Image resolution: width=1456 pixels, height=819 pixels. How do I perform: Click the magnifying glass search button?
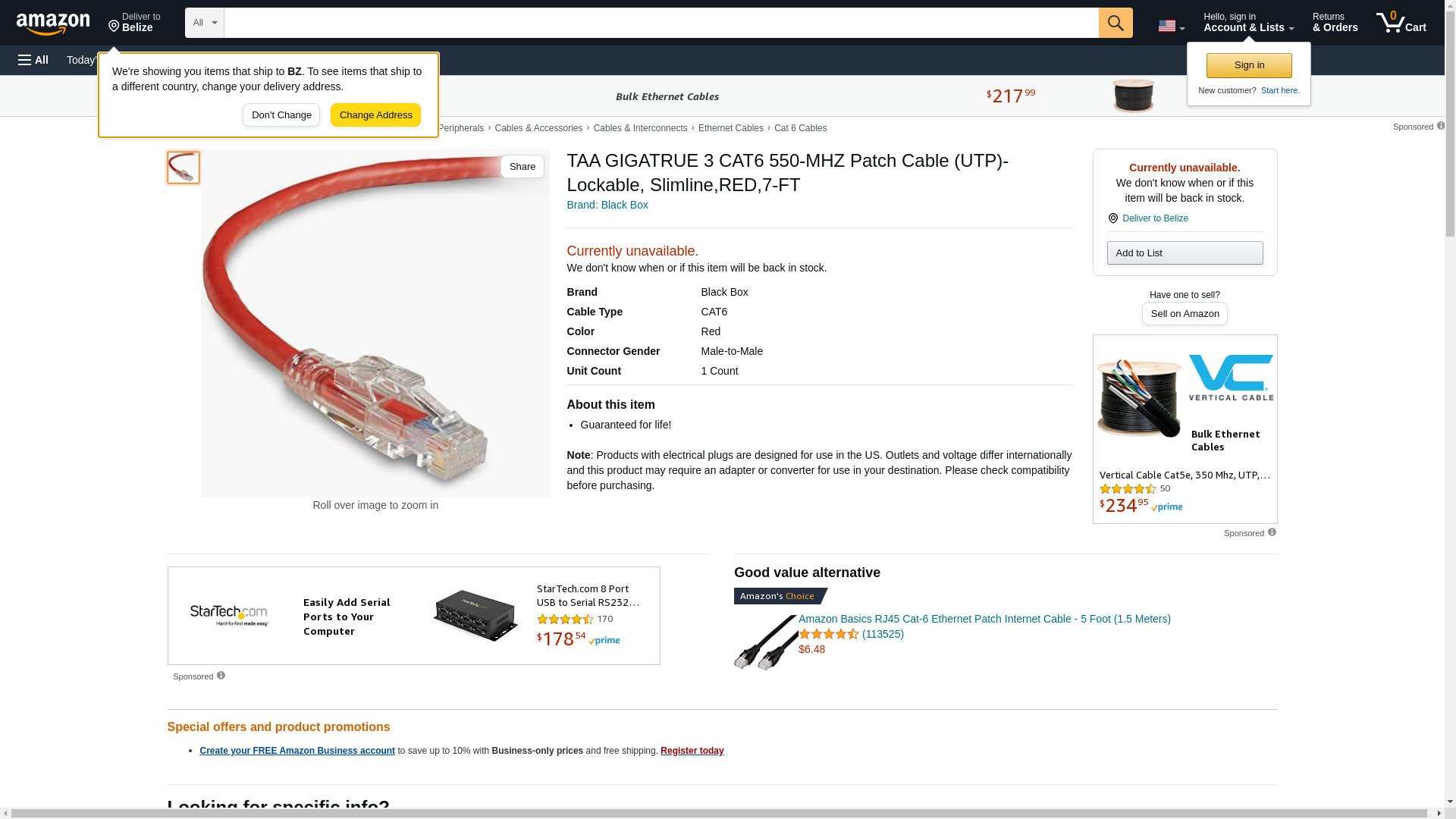(1116, 23)
